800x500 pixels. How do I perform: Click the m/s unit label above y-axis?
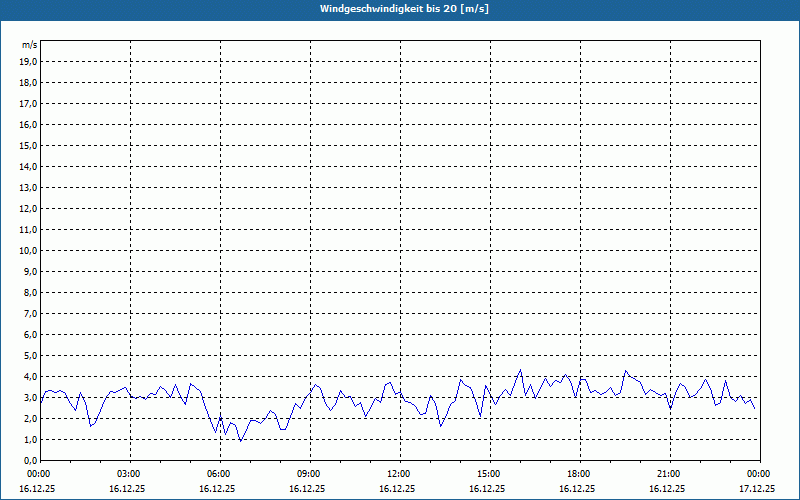[30, 45]
